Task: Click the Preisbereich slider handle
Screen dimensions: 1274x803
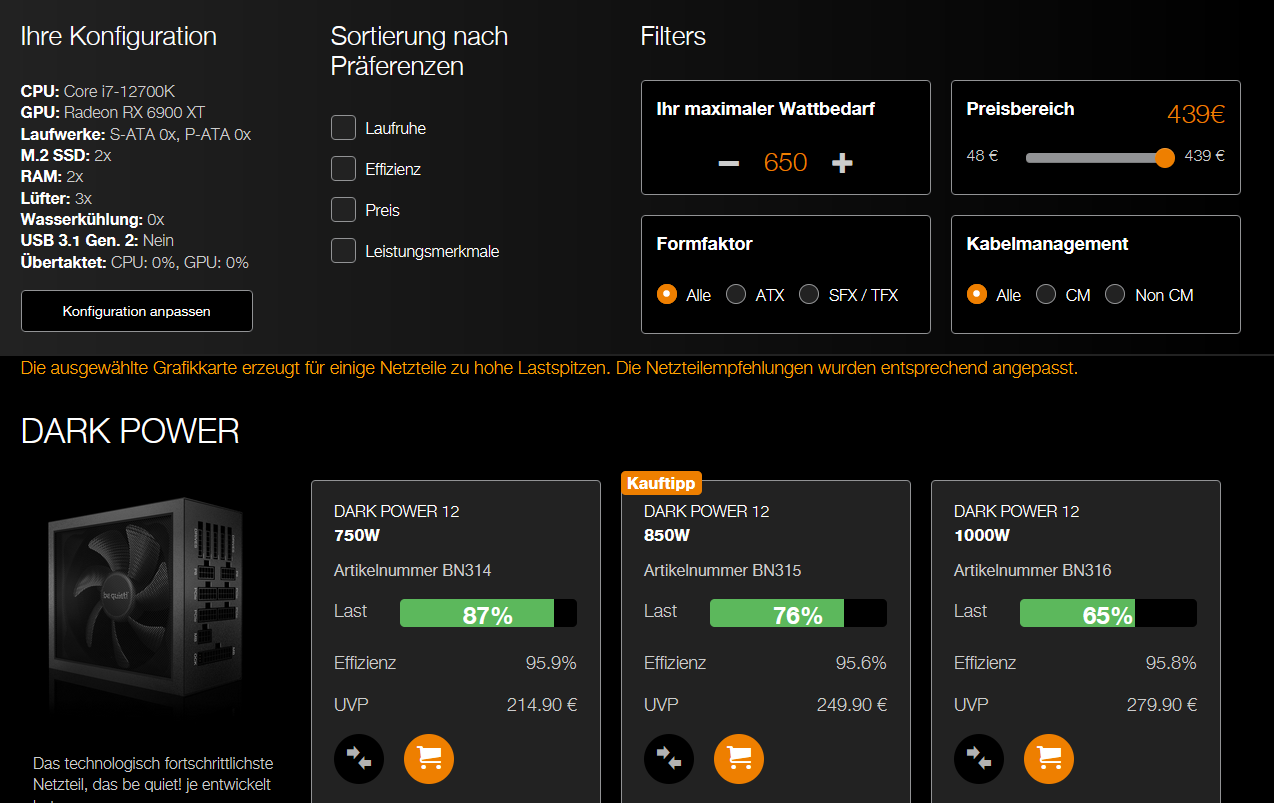Action: (1164, 157)
